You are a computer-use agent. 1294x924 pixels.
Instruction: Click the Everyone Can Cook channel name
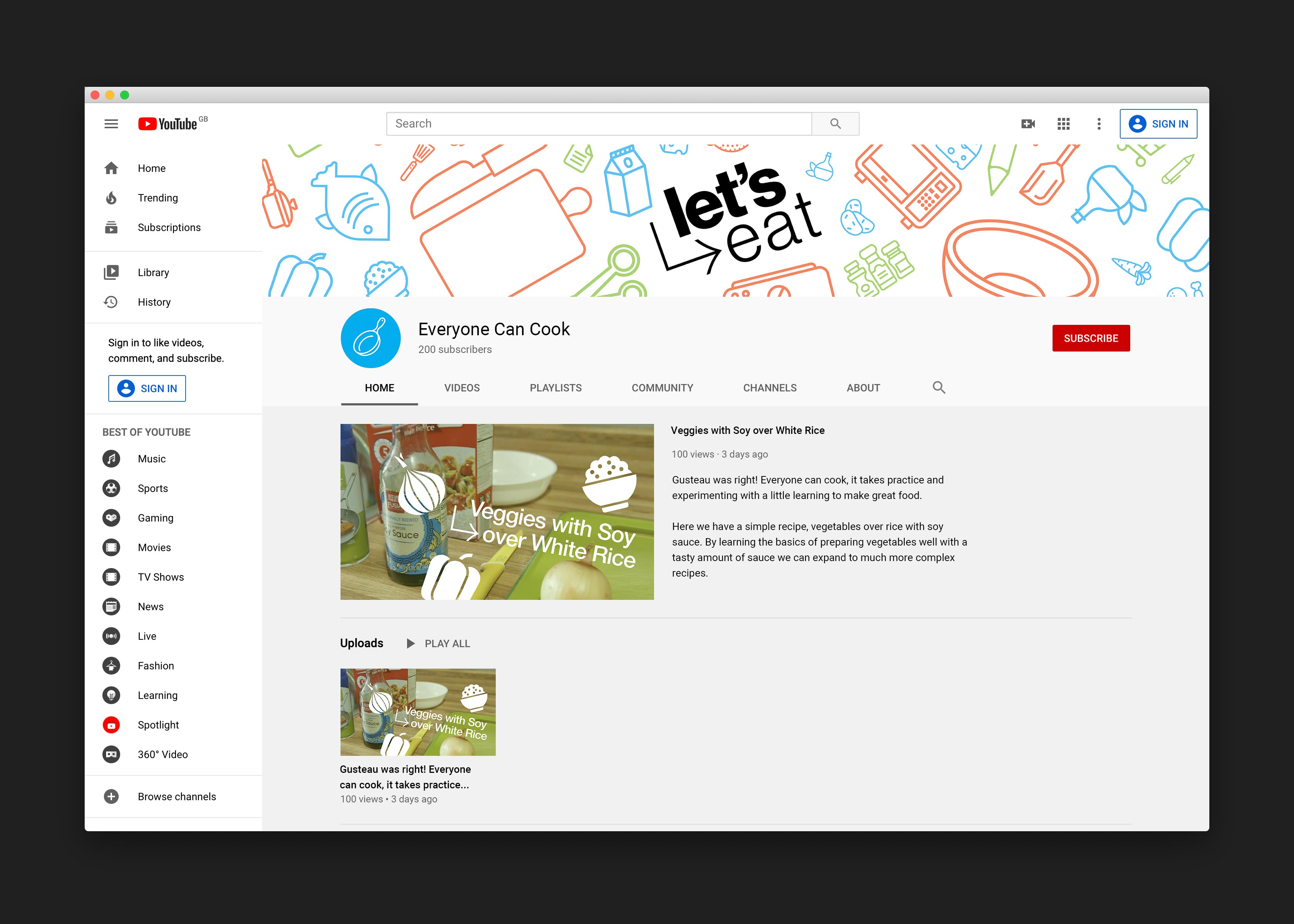(x=493, y=329)
